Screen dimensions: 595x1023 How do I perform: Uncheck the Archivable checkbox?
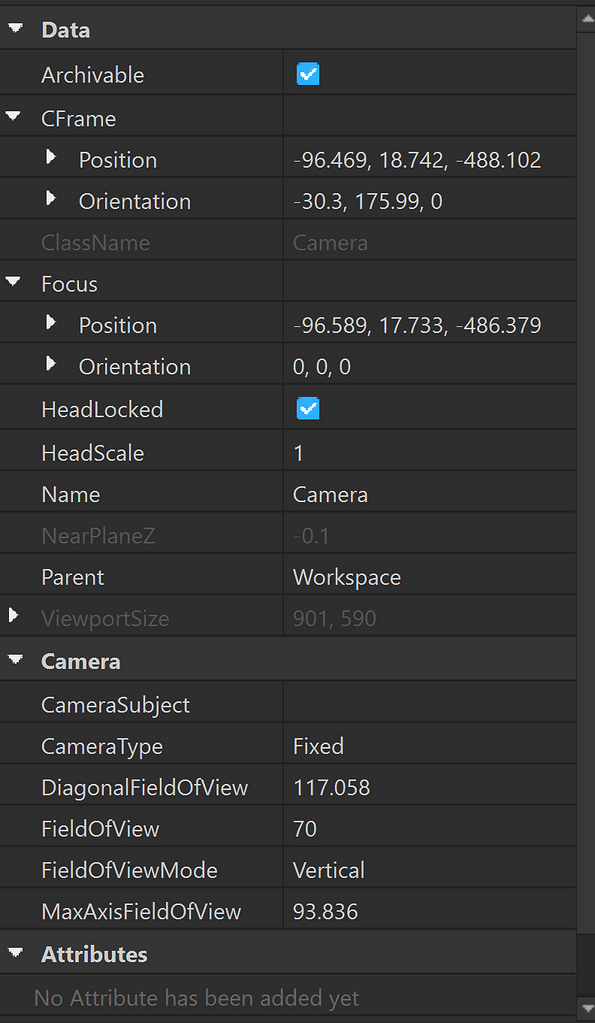[x=307, y=73]
